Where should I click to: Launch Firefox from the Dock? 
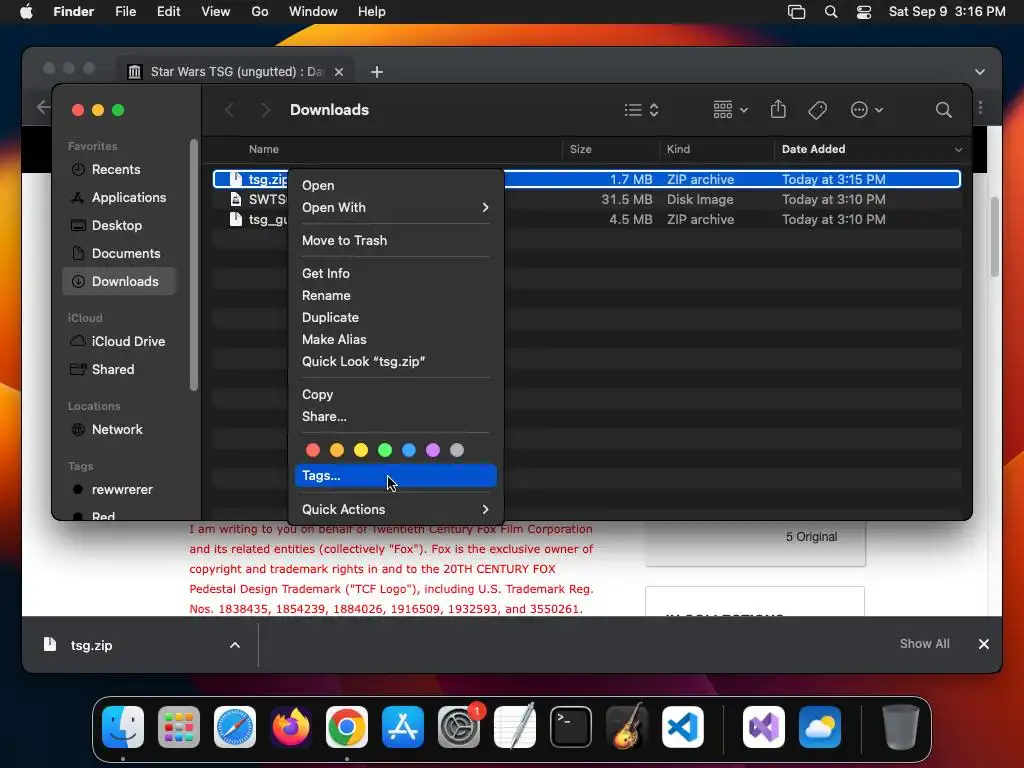click(x=291, y=727)
